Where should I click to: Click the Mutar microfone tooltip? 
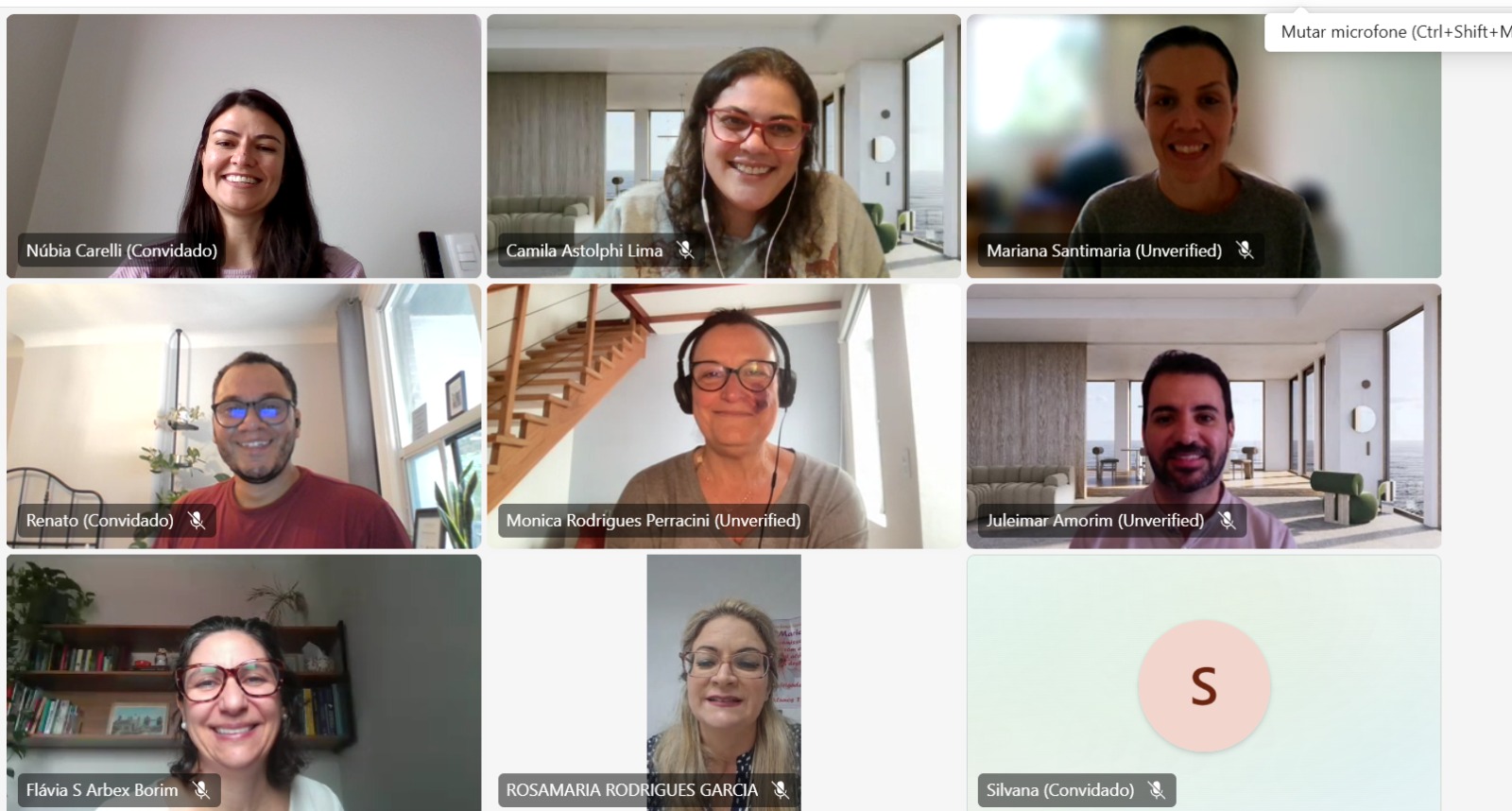(x=1388, y=32)
